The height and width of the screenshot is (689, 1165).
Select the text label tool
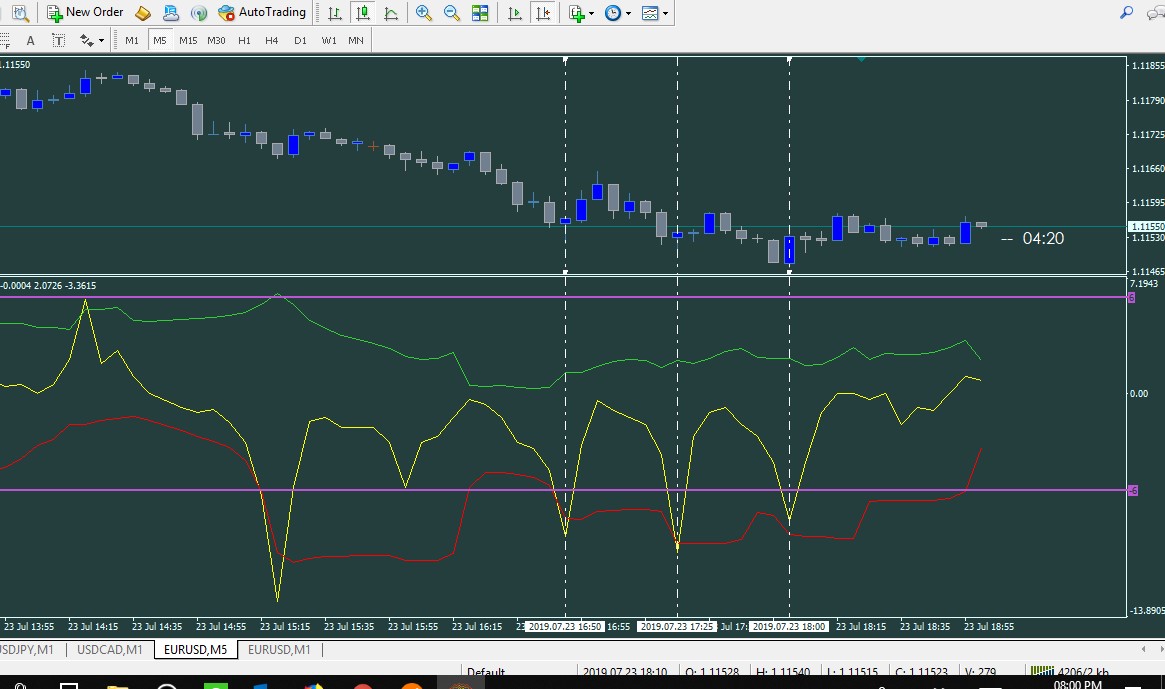click(x=58, y=40)
